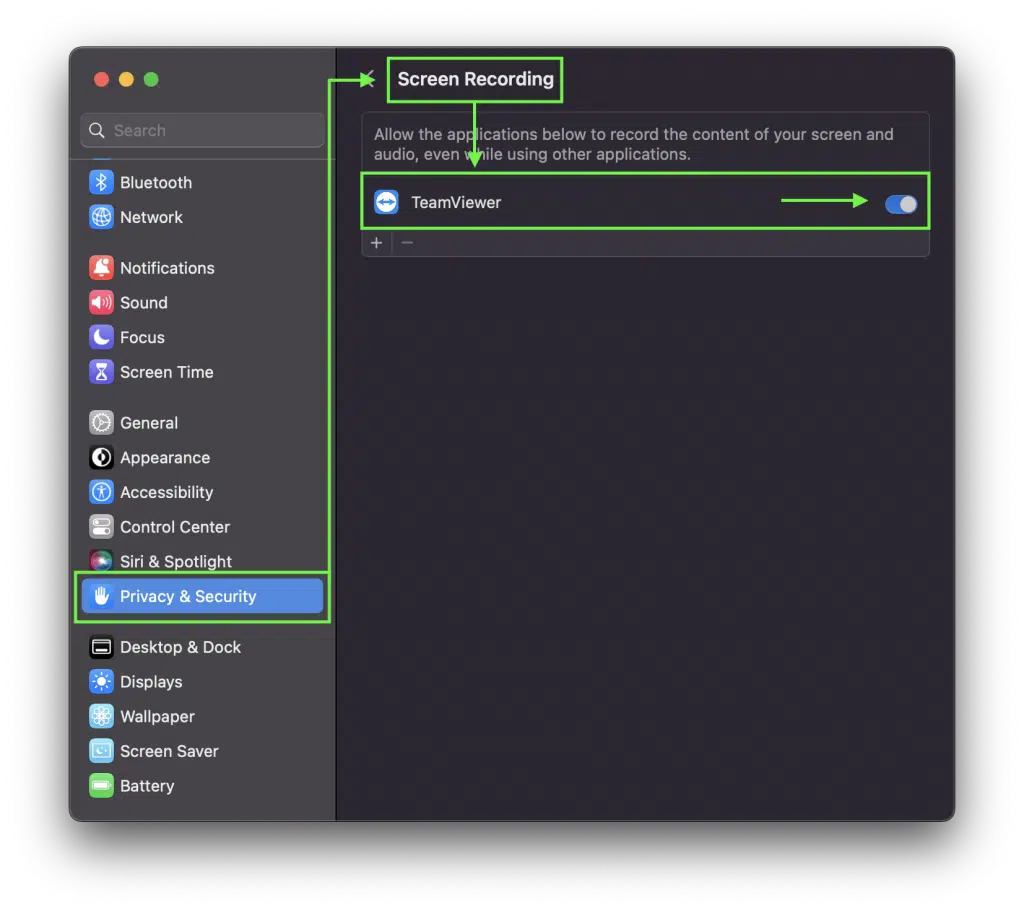Click the Privacy & Security hand icon
The width and height of the screenshot is (1024, 913).
[101, 596]
